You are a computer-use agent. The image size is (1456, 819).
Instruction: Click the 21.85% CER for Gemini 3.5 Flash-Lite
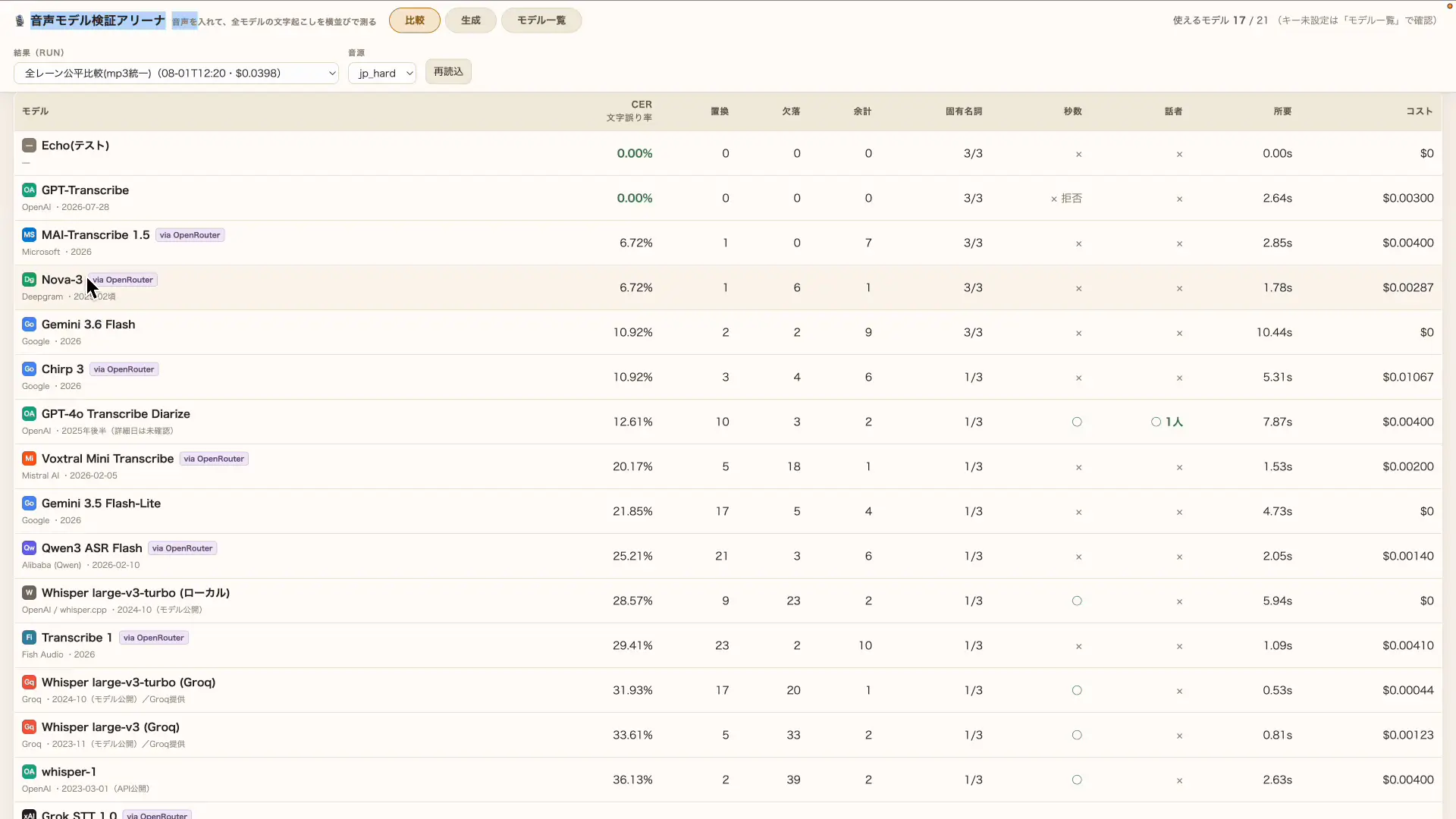tap(633, 511)
